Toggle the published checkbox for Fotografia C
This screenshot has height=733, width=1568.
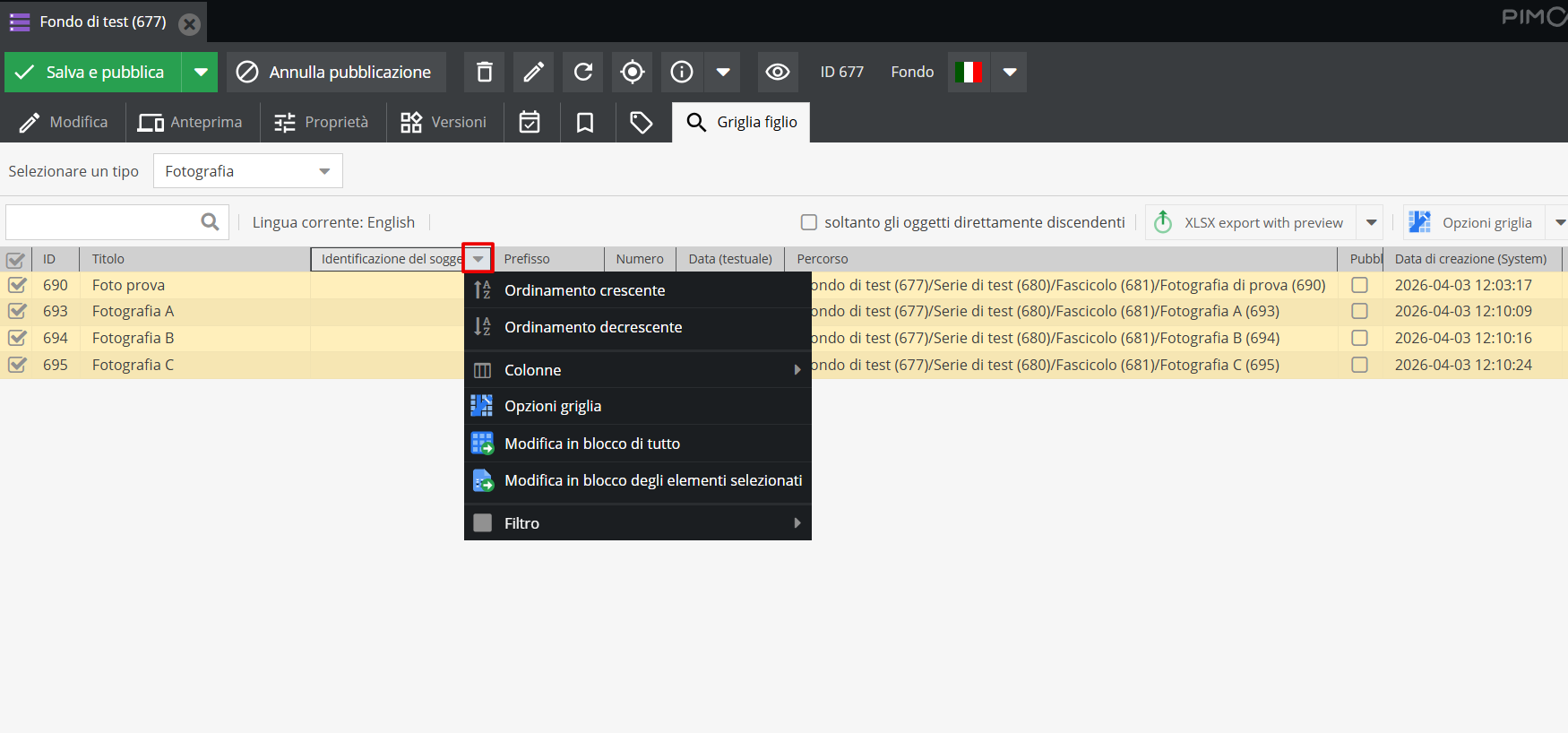pos(1359,365)
